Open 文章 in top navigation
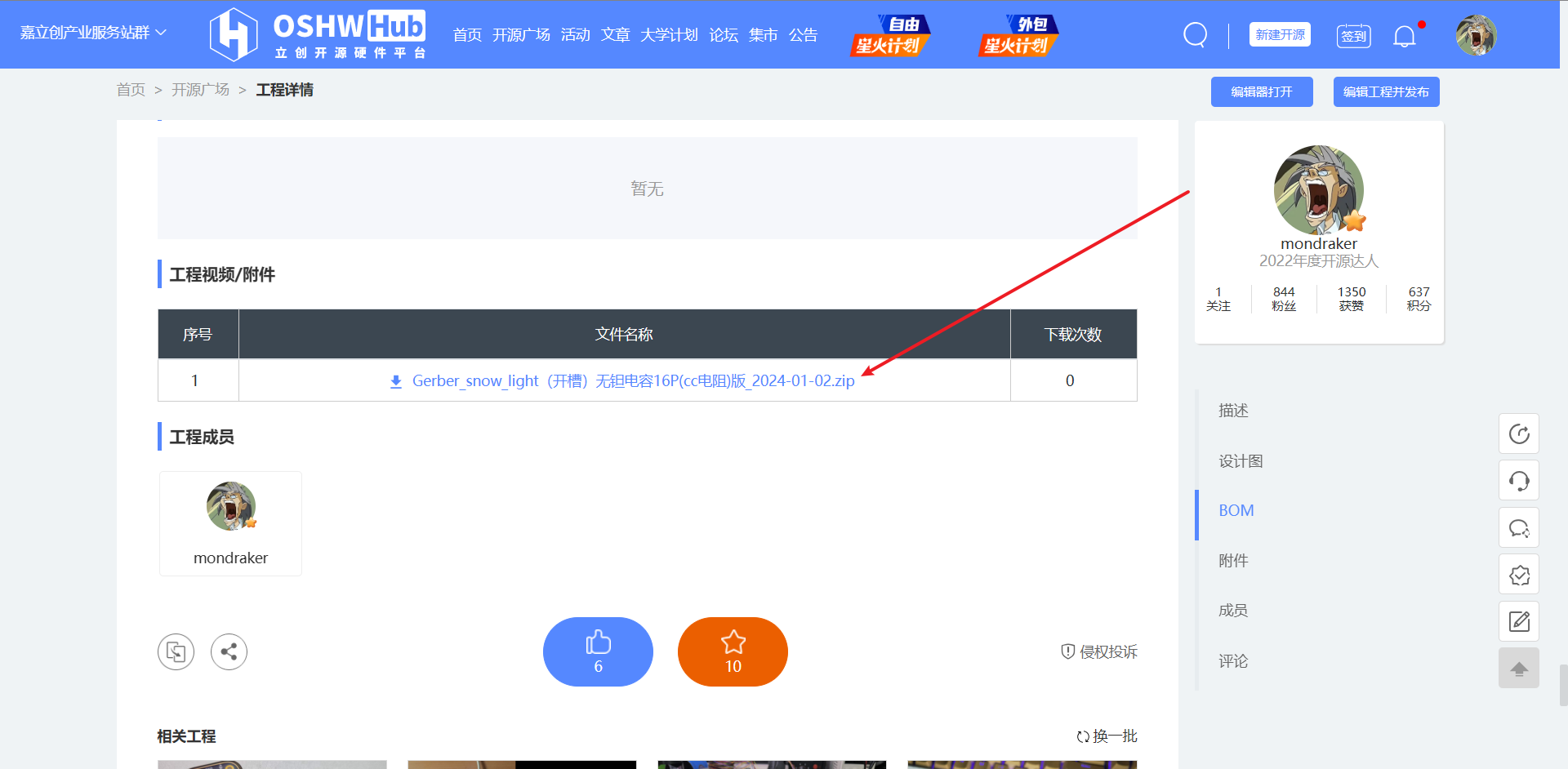 [615, 35]
